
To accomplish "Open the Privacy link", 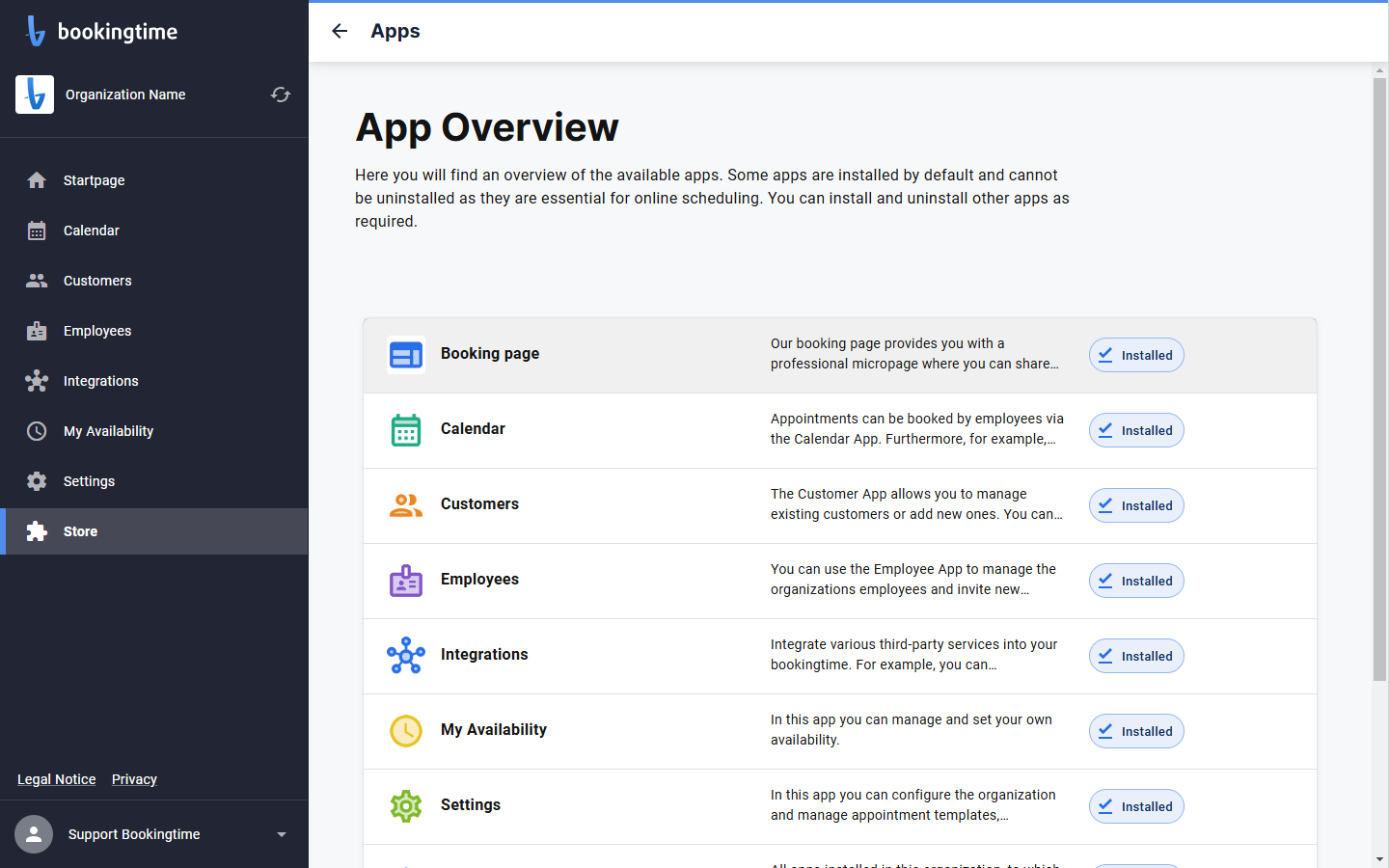I will tap(134, 779).
